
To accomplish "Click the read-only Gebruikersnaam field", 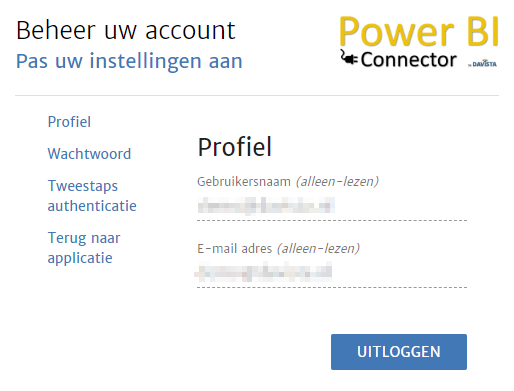I will (332, 205).
